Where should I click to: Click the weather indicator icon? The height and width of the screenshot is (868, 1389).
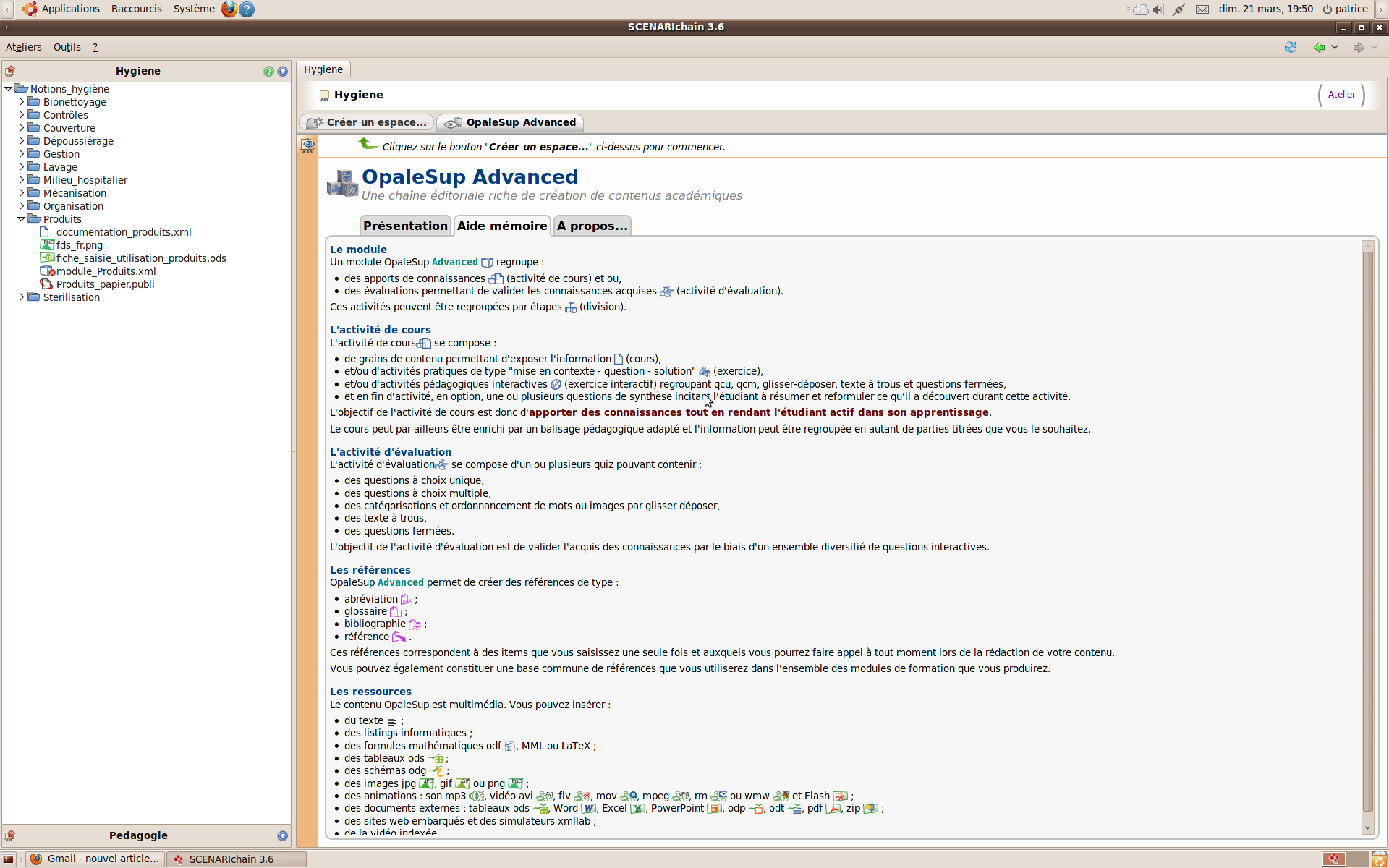pyautogui.click(x=1139, y=9)
